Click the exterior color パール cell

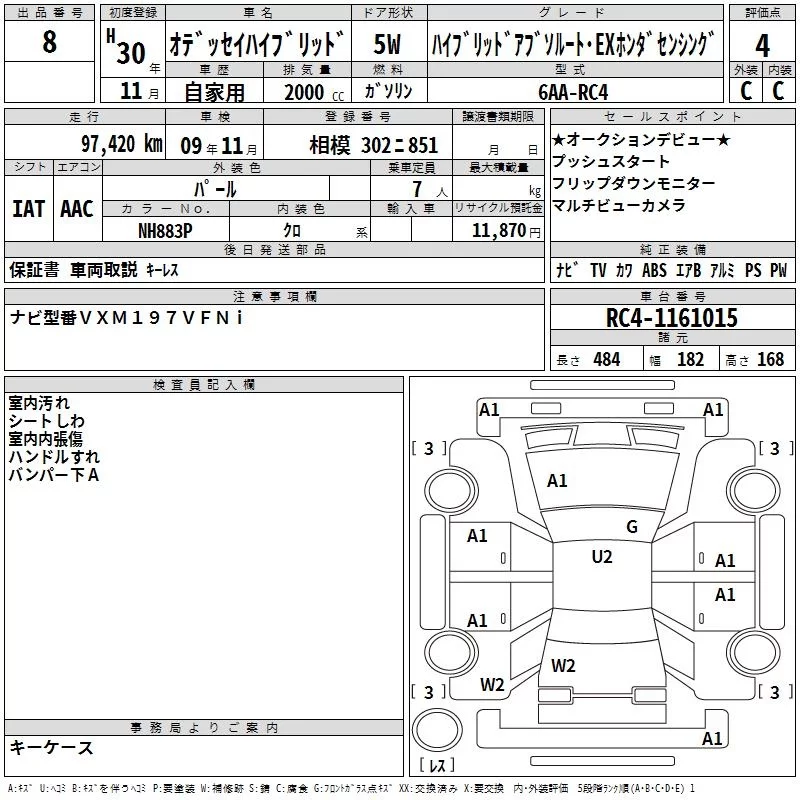[215, 189]
